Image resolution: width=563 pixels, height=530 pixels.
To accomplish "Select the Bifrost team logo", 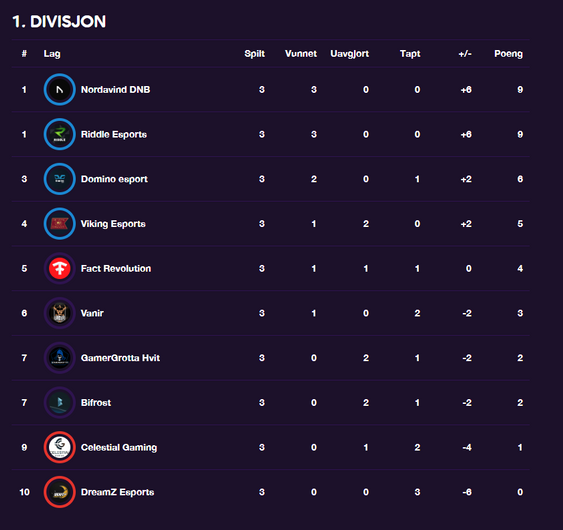I will pyautogui.click(x=60, y=403).
